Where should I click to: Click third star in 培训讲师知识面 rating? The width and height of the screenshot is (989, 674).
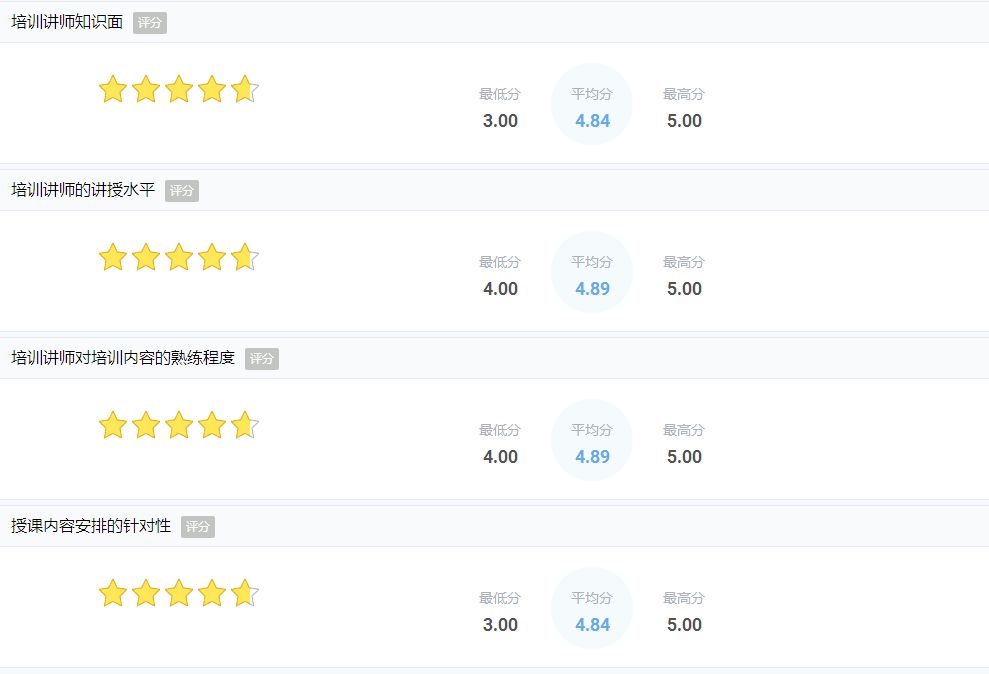pos(179,90)
